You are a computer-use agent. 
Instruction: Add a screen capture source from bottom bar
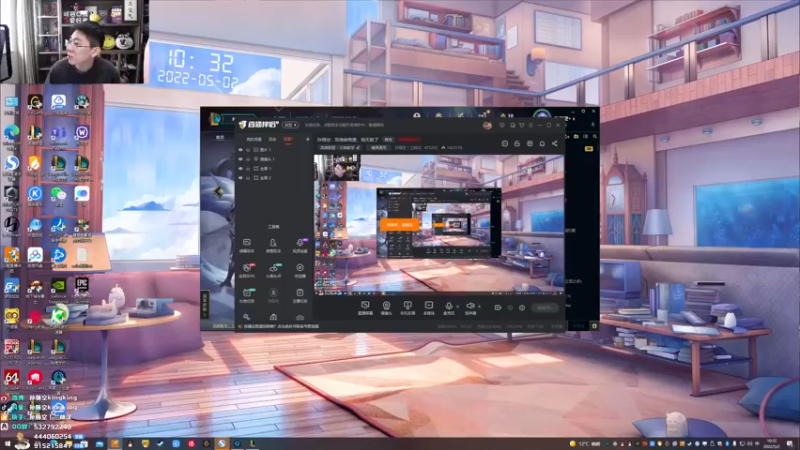click(365, 308)
